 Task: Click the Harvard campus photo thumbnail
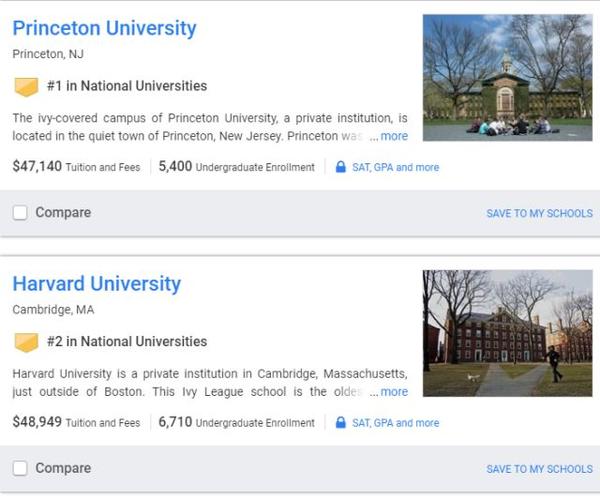[x=507, y=333]
